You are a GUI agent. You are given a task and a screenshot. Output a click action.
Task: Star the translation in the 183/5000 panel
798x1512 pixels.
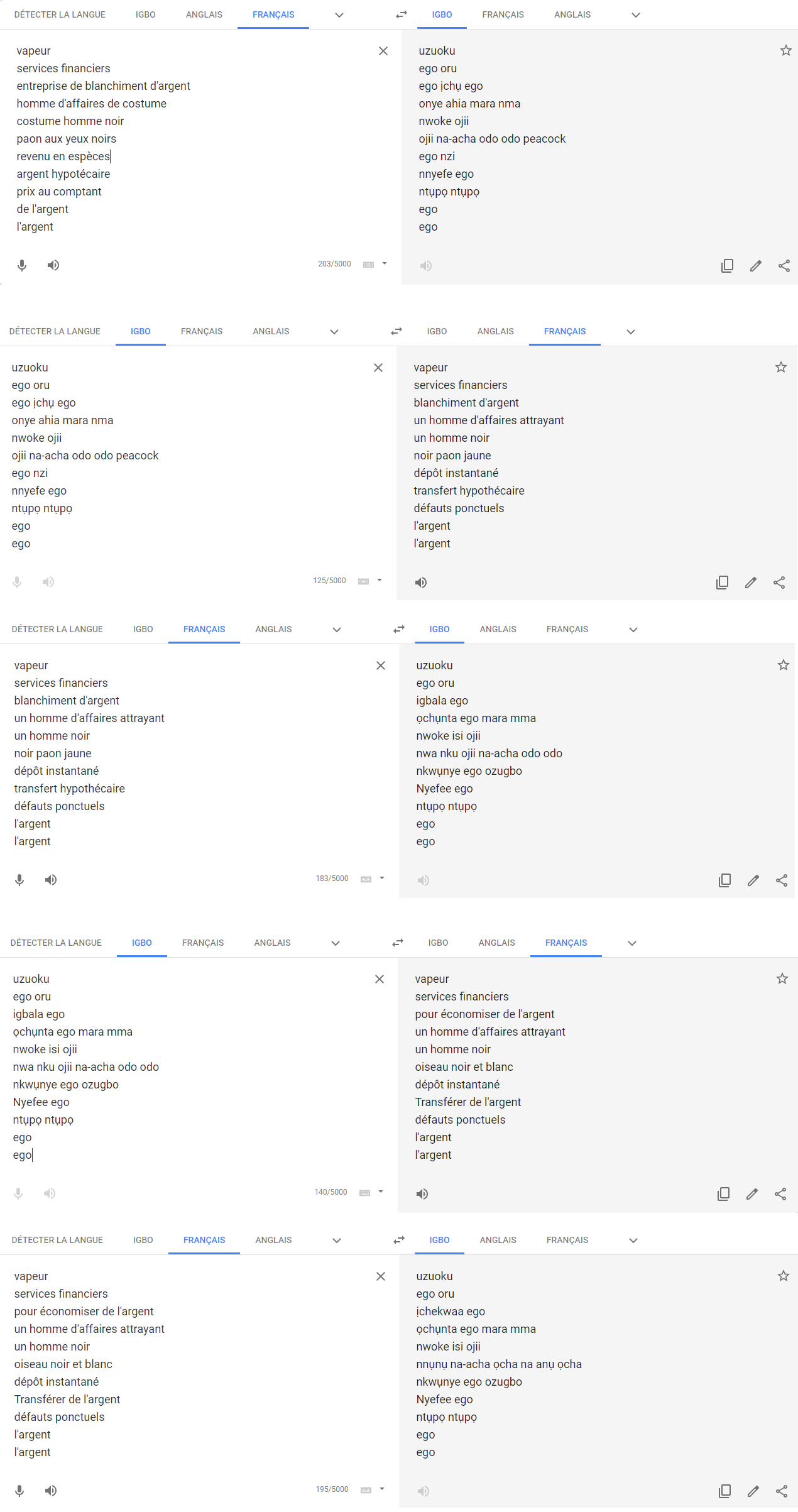tap(784, 666)
